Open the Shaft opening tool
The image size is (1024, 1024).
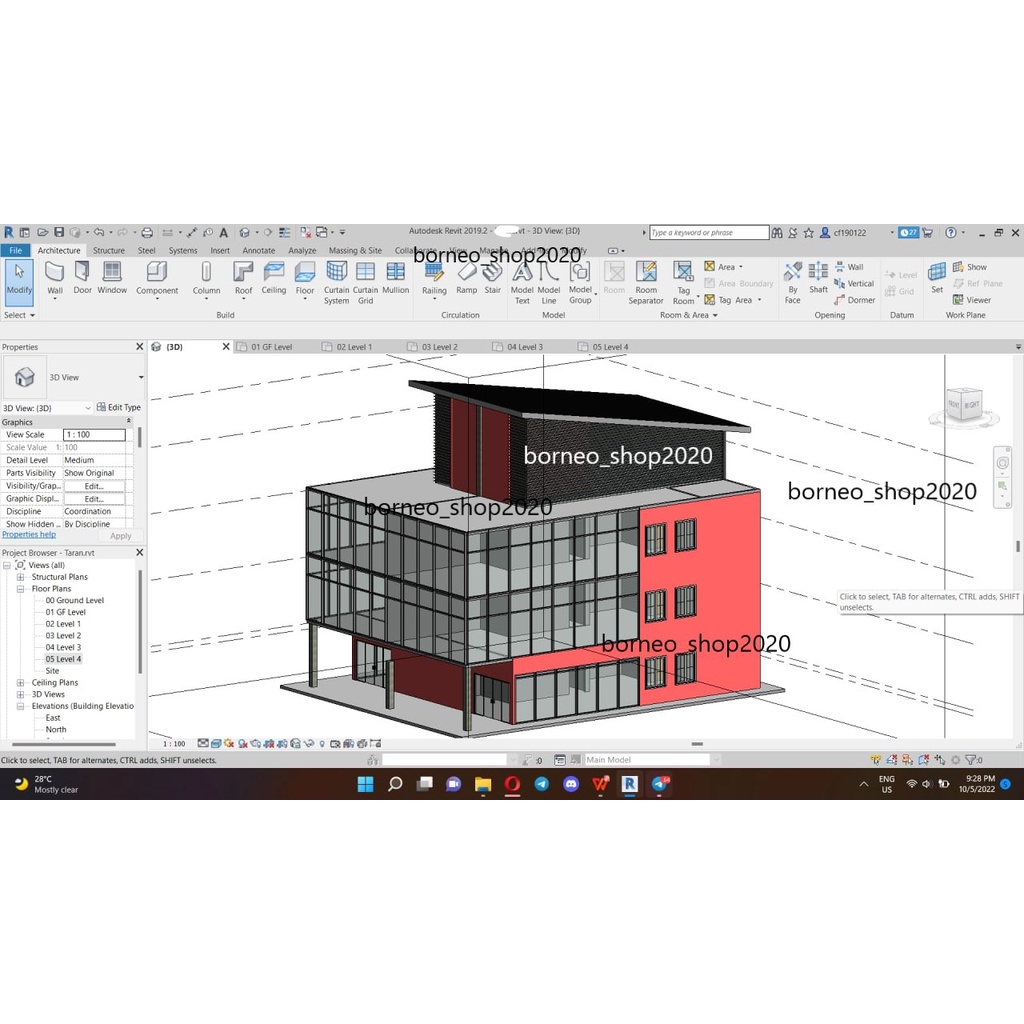819,277
